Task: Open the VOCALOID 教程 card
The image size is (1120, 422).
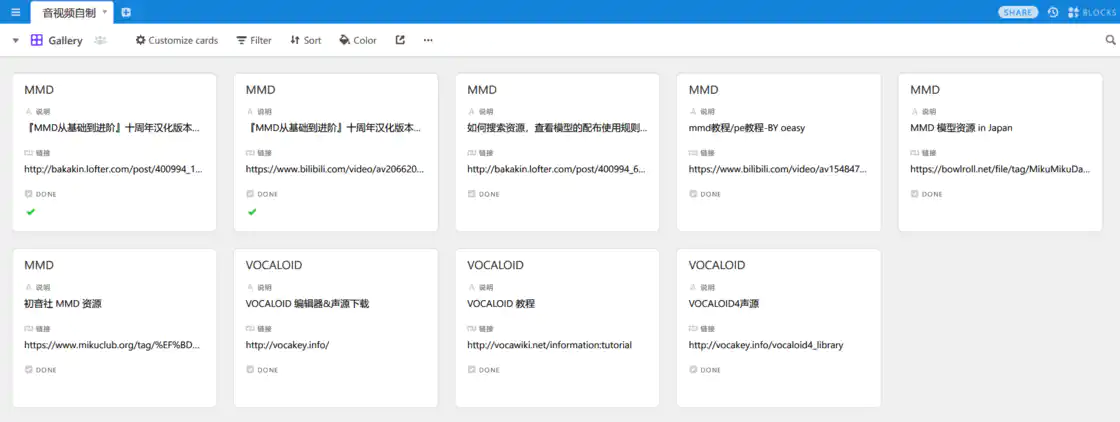Action: point(557,328)
